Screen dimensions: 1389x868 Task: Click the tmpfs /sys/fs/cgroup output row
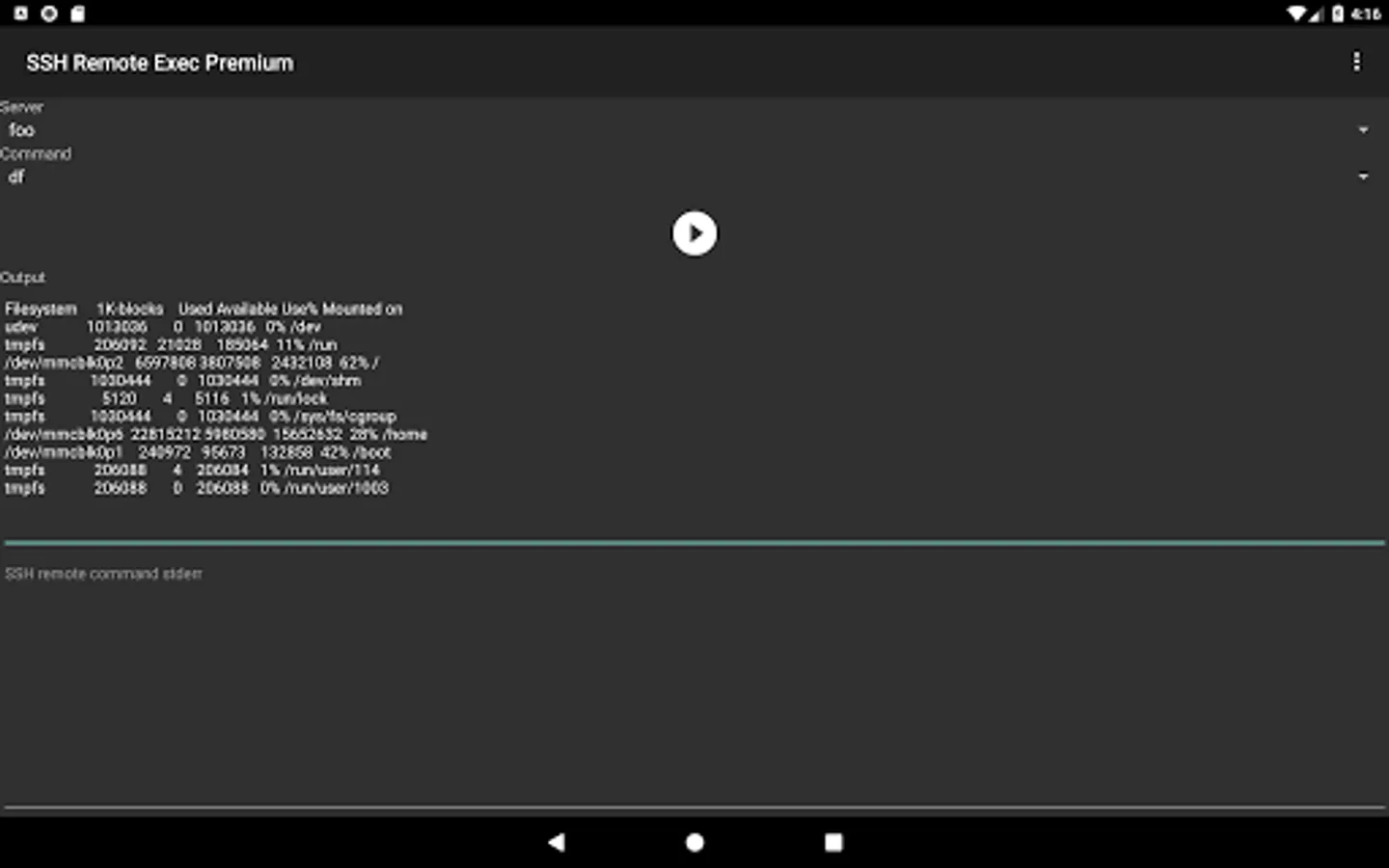coord(201,417)
